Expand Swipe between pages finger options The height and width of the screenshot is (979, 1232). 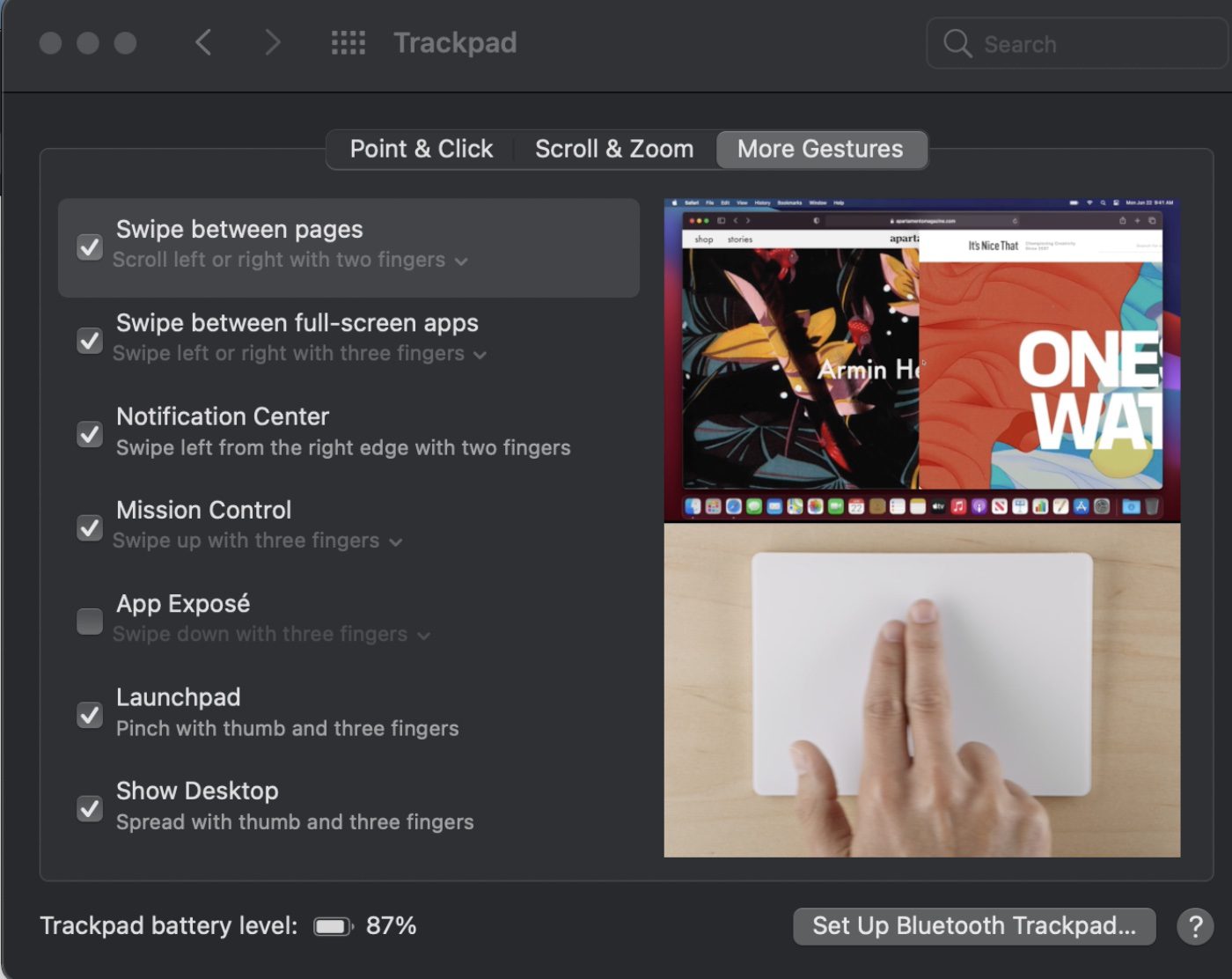click(x=461, y=261)
